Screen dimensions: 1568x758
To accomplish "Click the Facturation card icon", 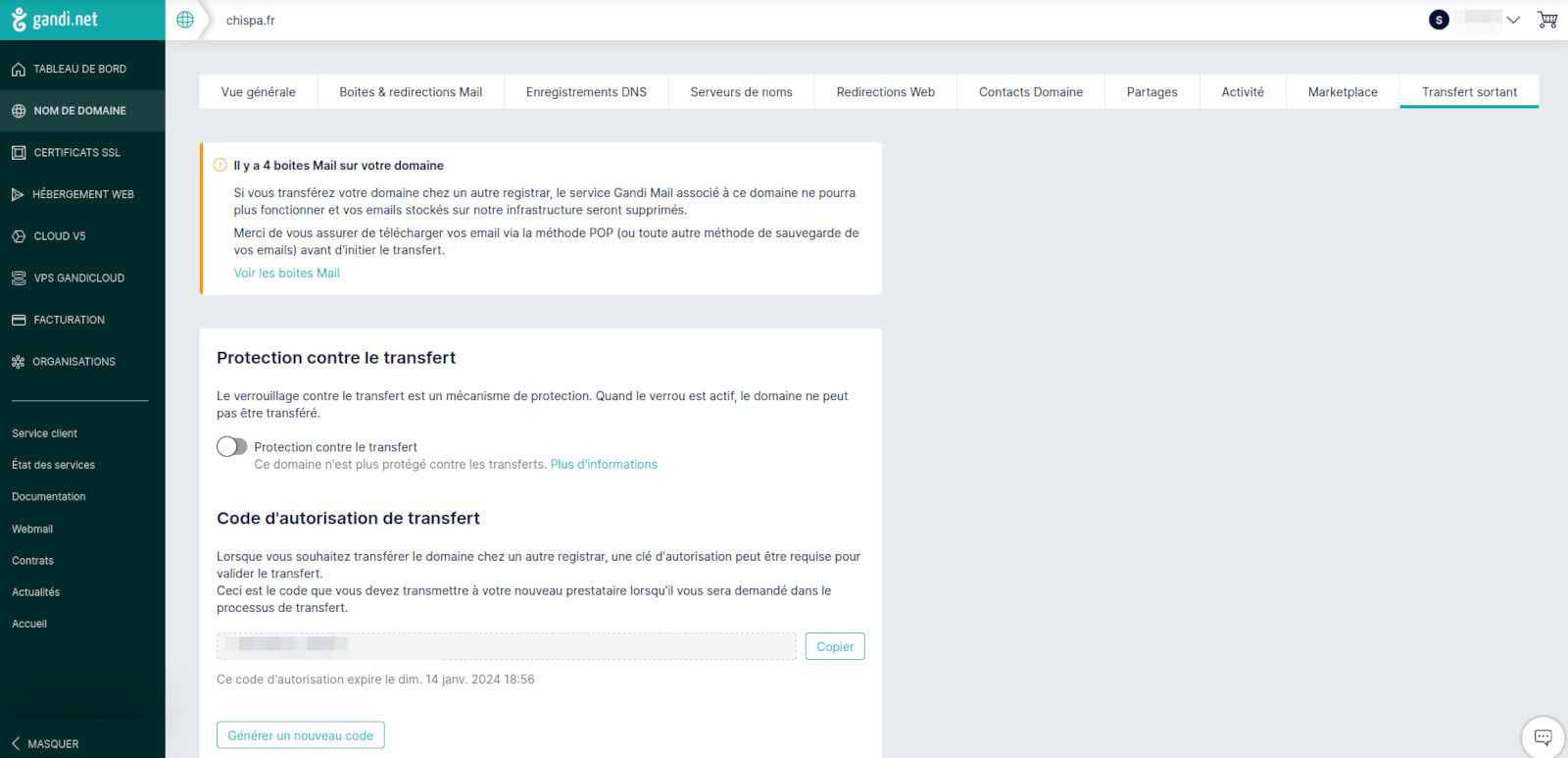I will point(19,320).
